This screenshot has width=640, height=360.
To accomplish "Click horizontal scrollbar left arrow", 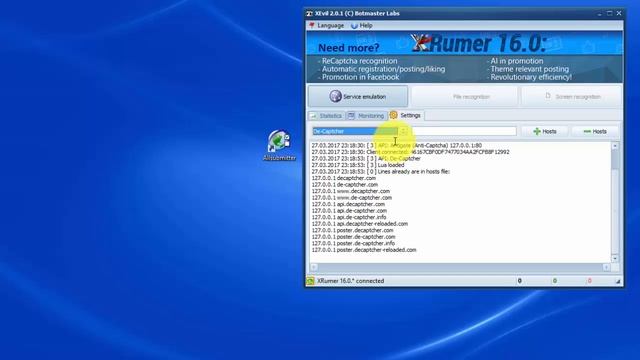I will (x=314, y=267).
